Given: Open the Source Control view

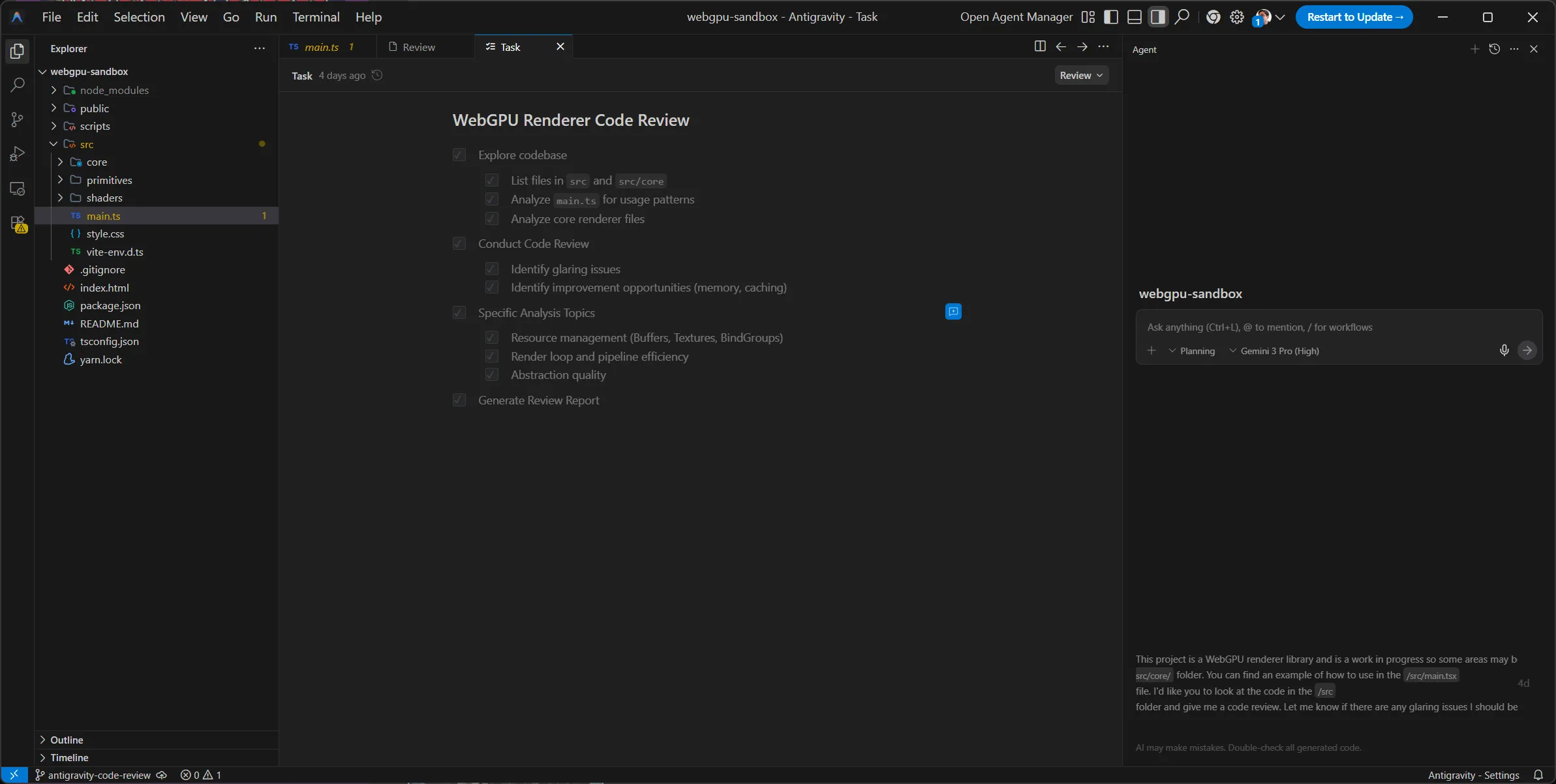Looking at the screenshot, I should (x=16, y=119).
